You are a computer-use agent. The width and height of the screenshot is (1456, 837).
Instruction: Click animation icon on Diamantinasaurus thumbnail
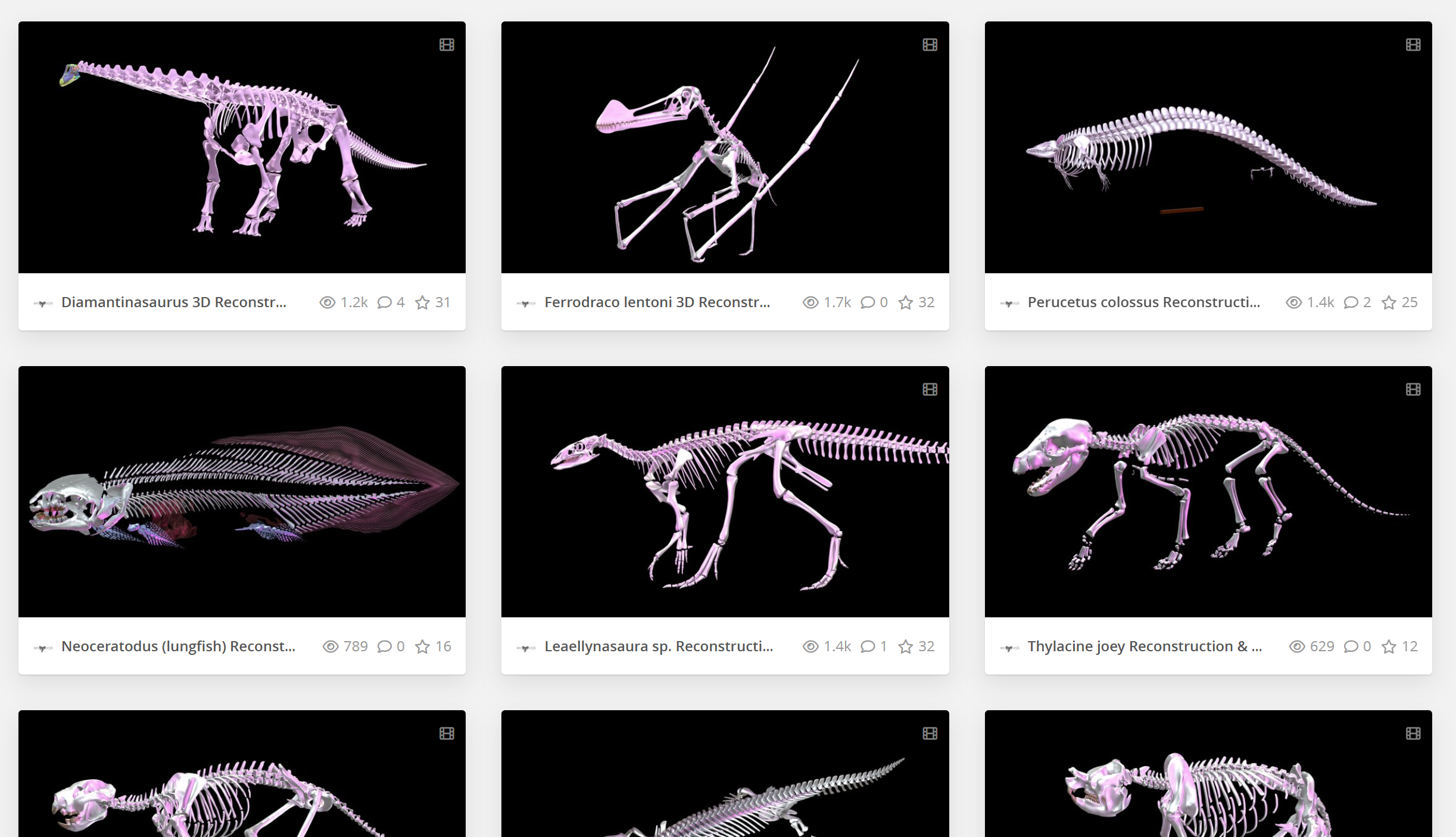pyautogui.click(x=447, y=45)
